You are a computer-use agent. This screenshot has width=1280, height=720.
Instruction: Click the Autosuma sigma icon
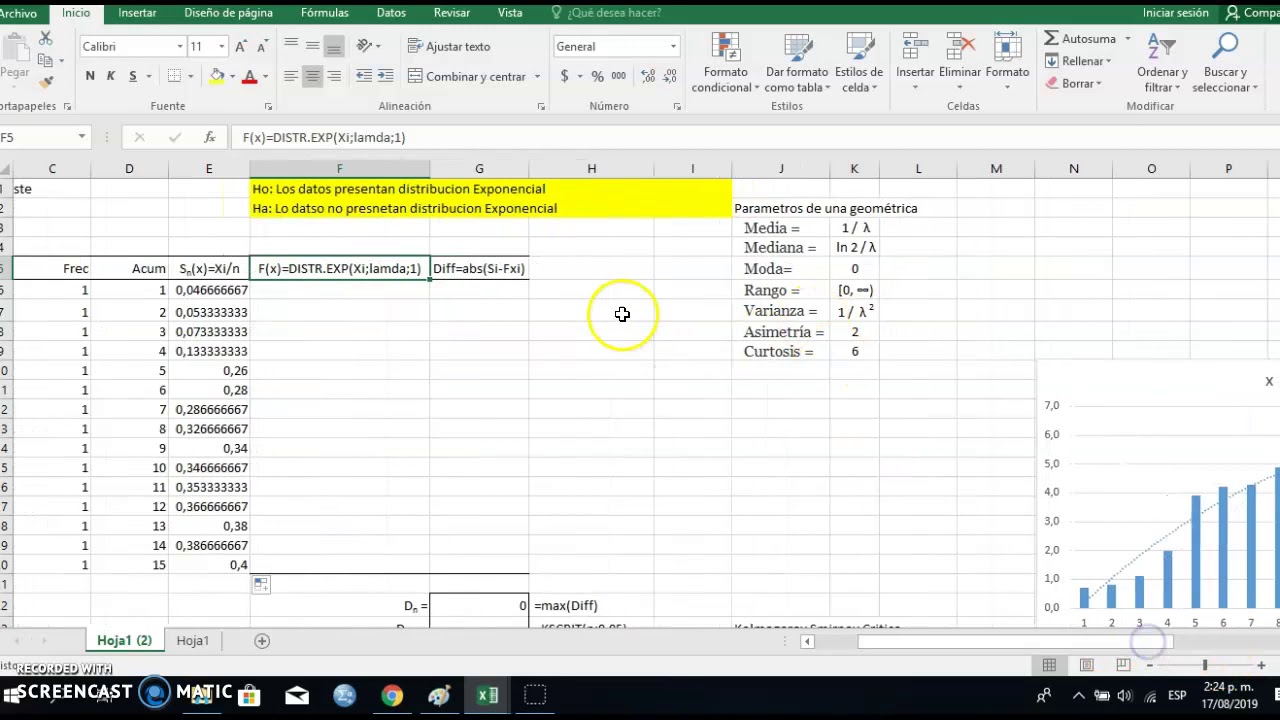[1052, 38]
